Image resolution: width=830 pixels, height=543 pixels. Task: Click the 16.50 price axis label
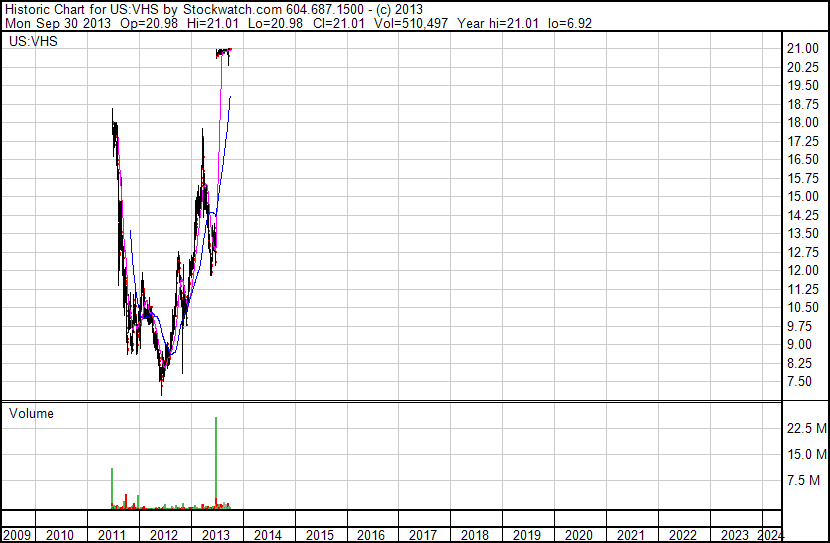click(803, 159)
